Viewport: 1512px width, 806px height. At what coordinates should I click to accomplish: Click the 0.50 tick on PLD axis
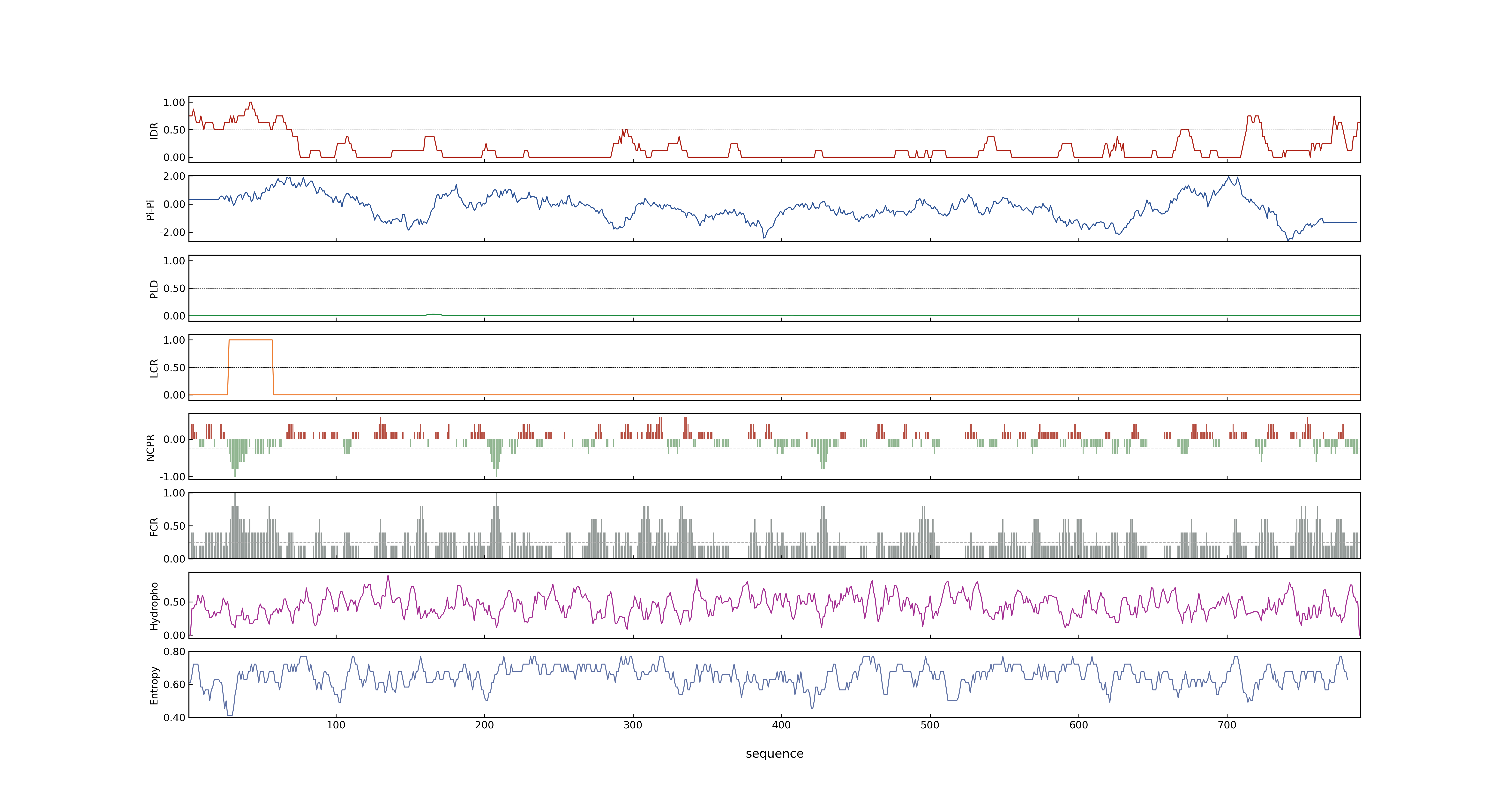174,288
